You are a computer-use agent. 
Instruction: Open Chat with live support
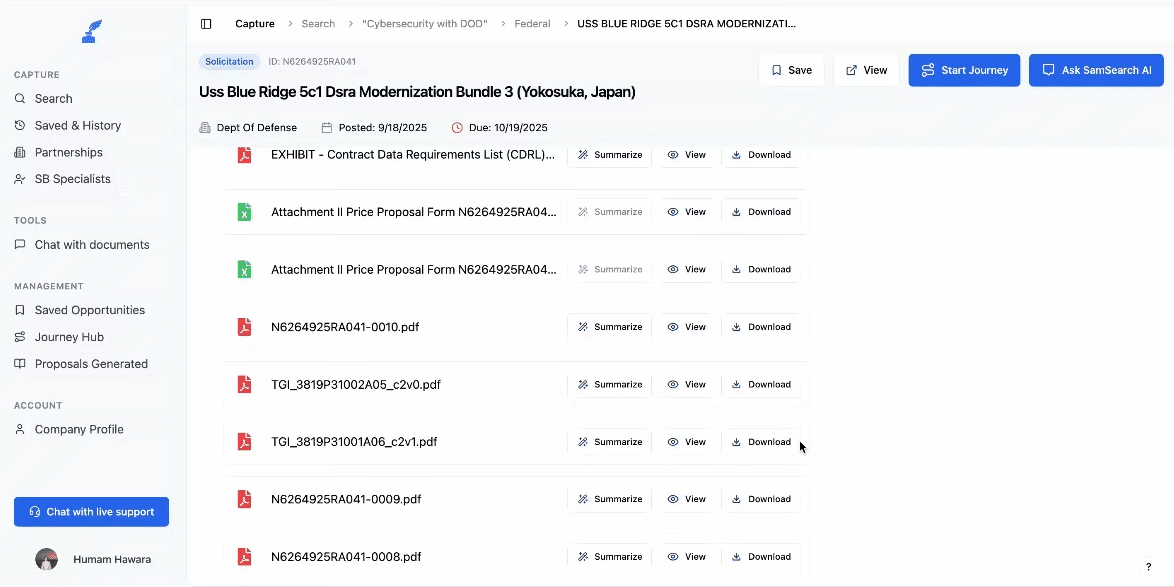pos(91,511)
